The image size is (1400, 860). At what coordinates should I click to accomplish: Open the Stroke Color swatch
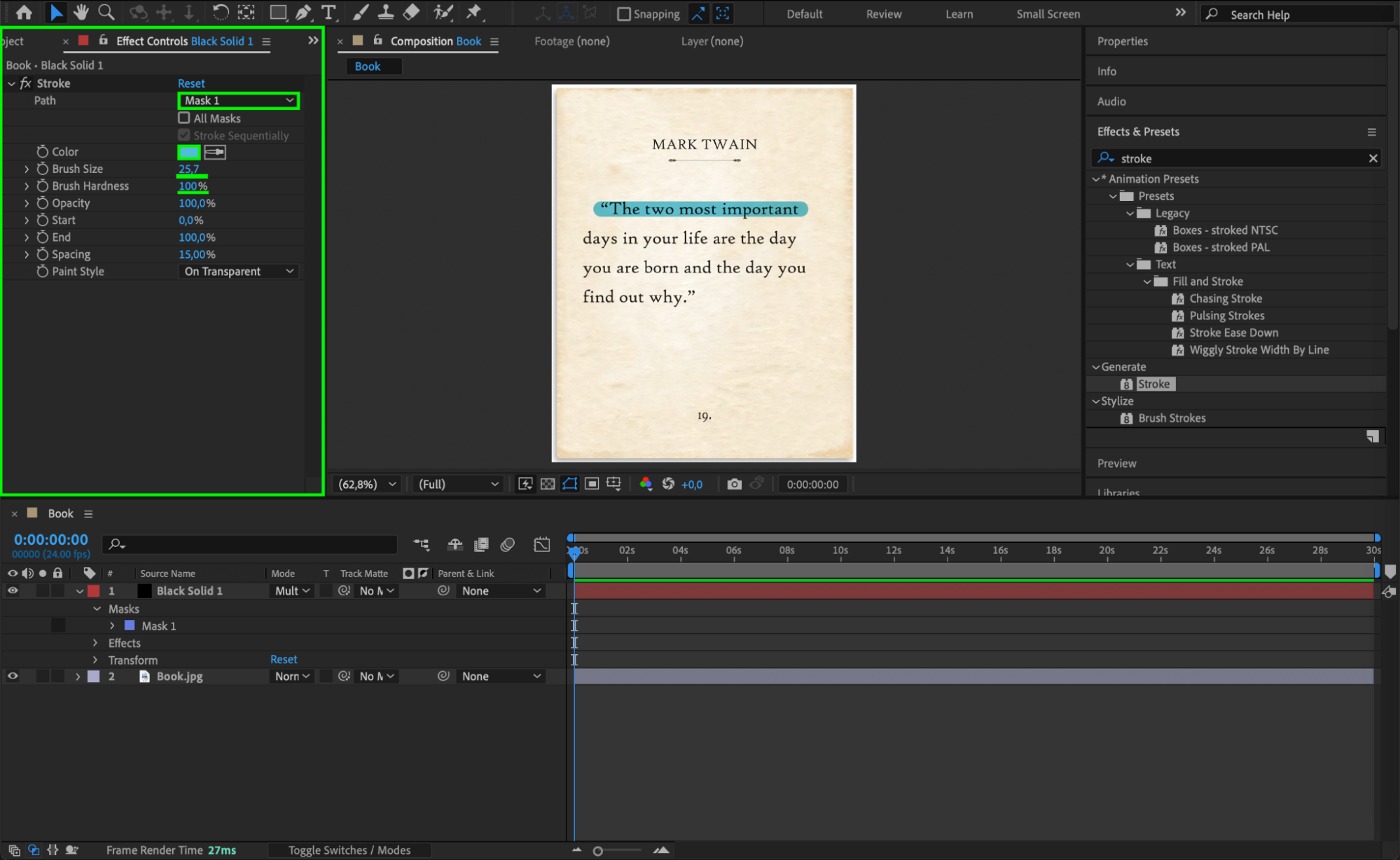pyautogui.click(x=189, y=152)
